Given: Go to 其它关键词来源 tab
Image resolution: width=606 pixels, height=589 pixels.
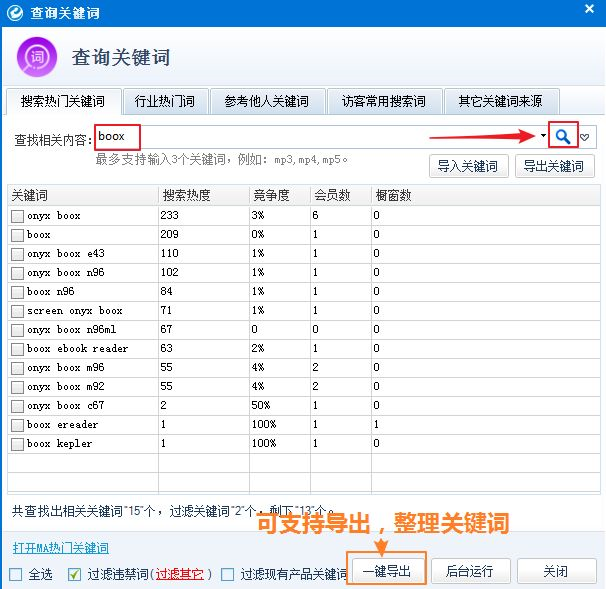Looking at the screenshot, I should [501, 101].
